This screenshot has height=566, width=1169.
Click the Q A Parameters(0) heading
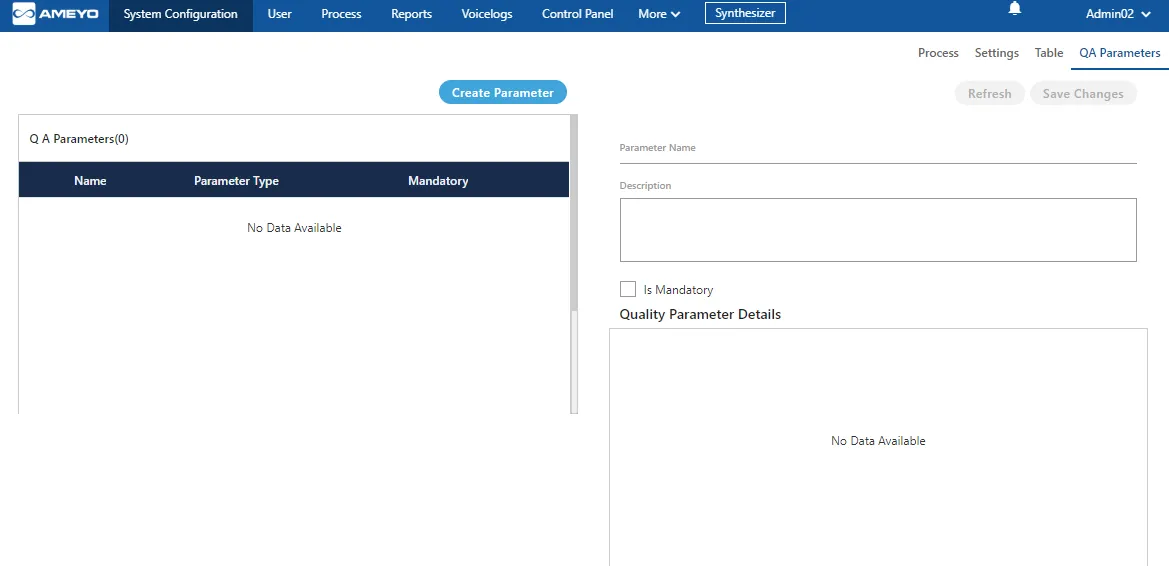79,139
